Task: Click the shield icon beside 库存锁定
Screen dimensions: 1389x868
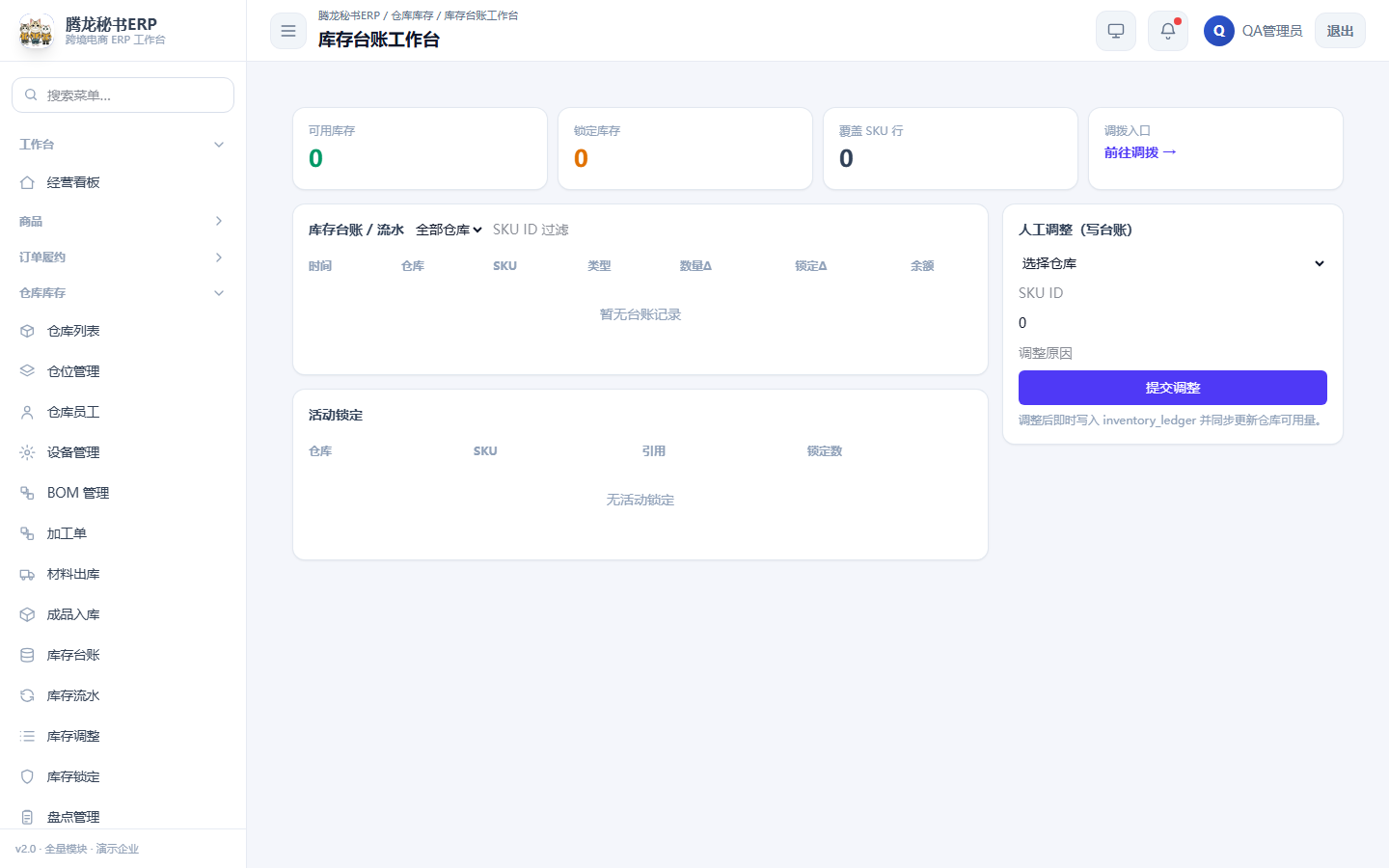Action: click(27, 776)
